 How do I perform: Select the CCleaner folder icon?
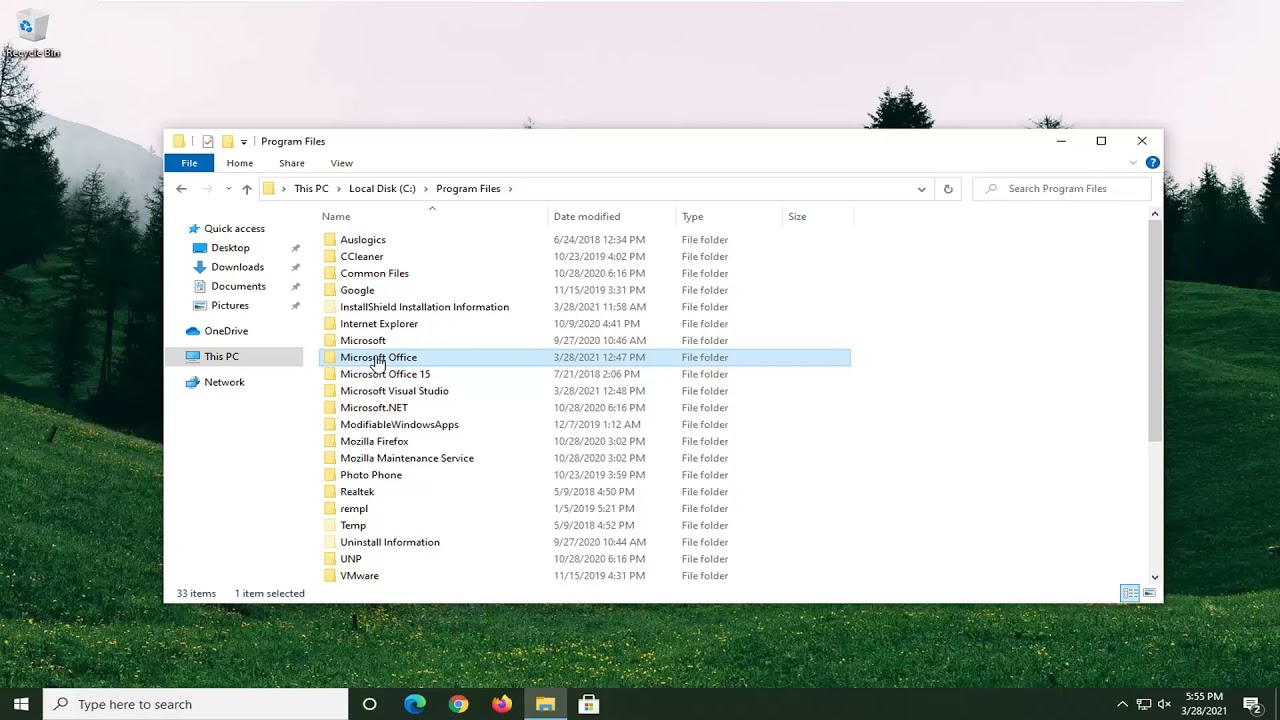click(330, 257)
